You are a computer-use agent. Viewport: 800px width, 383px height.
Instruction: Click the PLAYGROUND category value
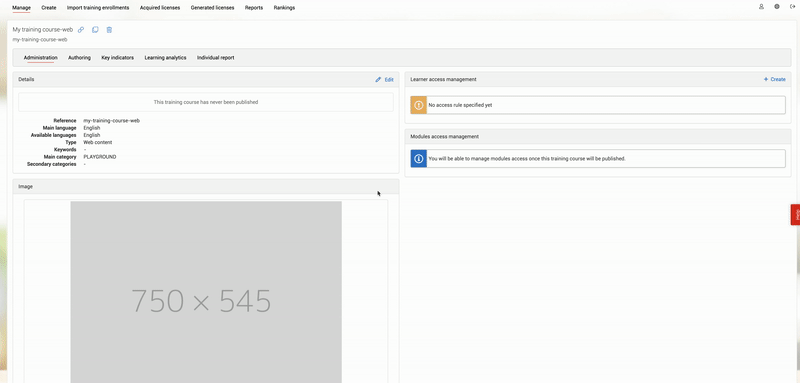coord(99,157)
